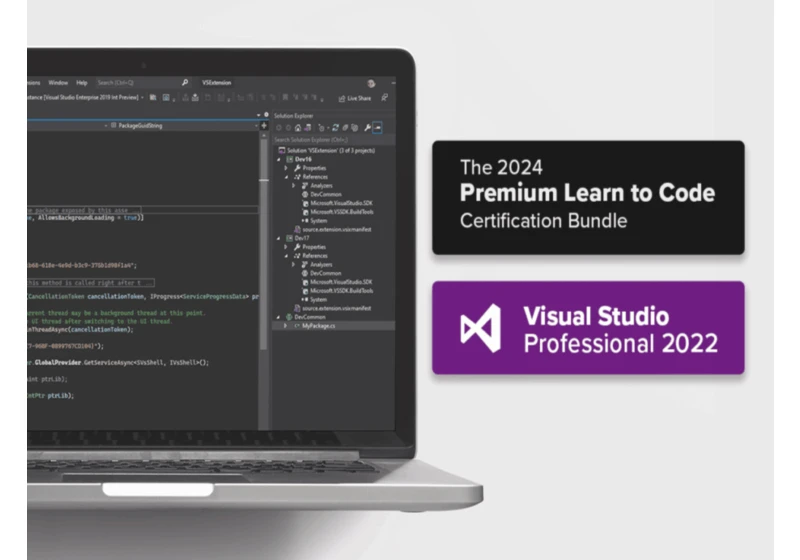This screenshot has width=800, height=560.
Task: Click the Dev16 project icon
Action: pyautogui.click(x=289, y=160)
